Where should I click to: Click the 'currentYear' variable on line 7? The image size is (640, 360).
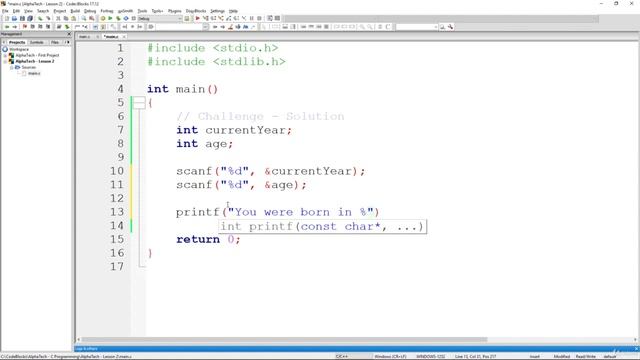click(245, 130)
